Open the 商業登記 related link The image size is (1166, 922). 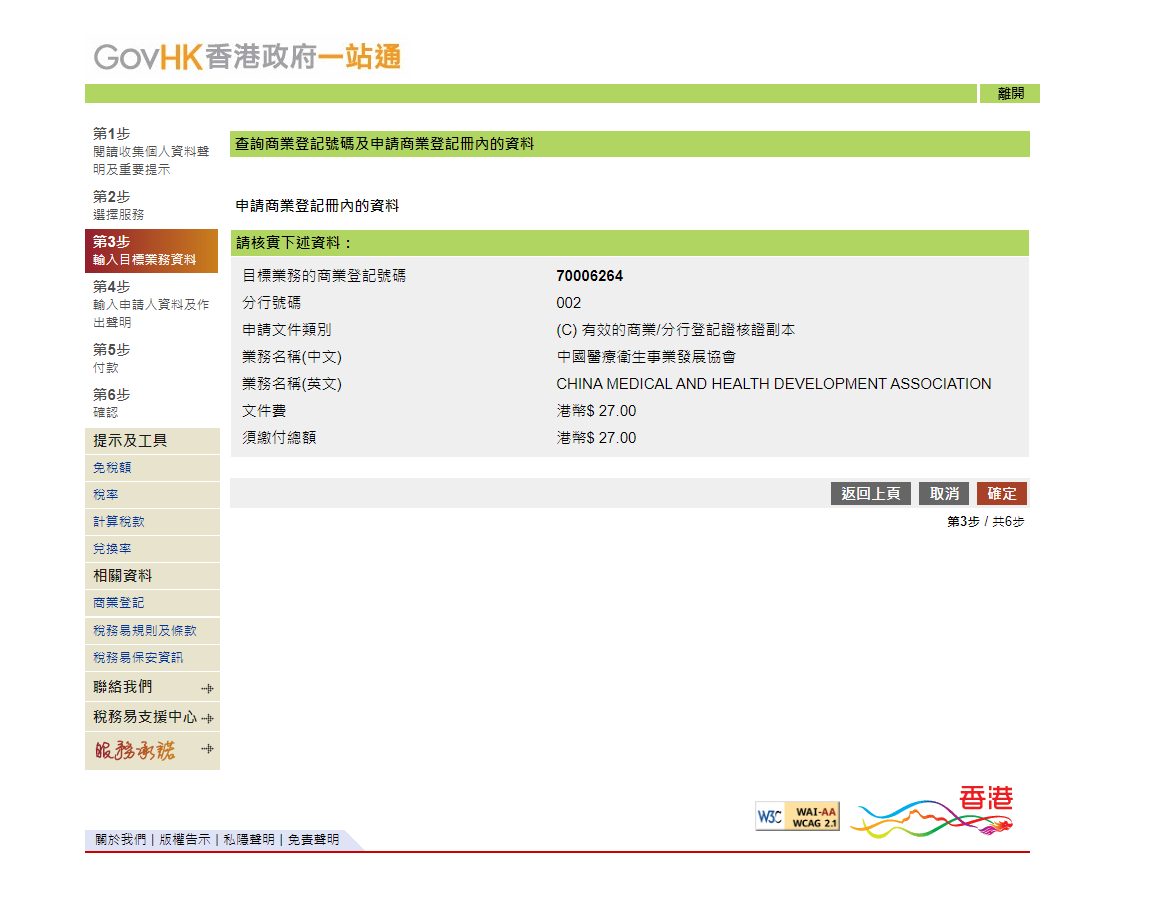tap(119, 603)
